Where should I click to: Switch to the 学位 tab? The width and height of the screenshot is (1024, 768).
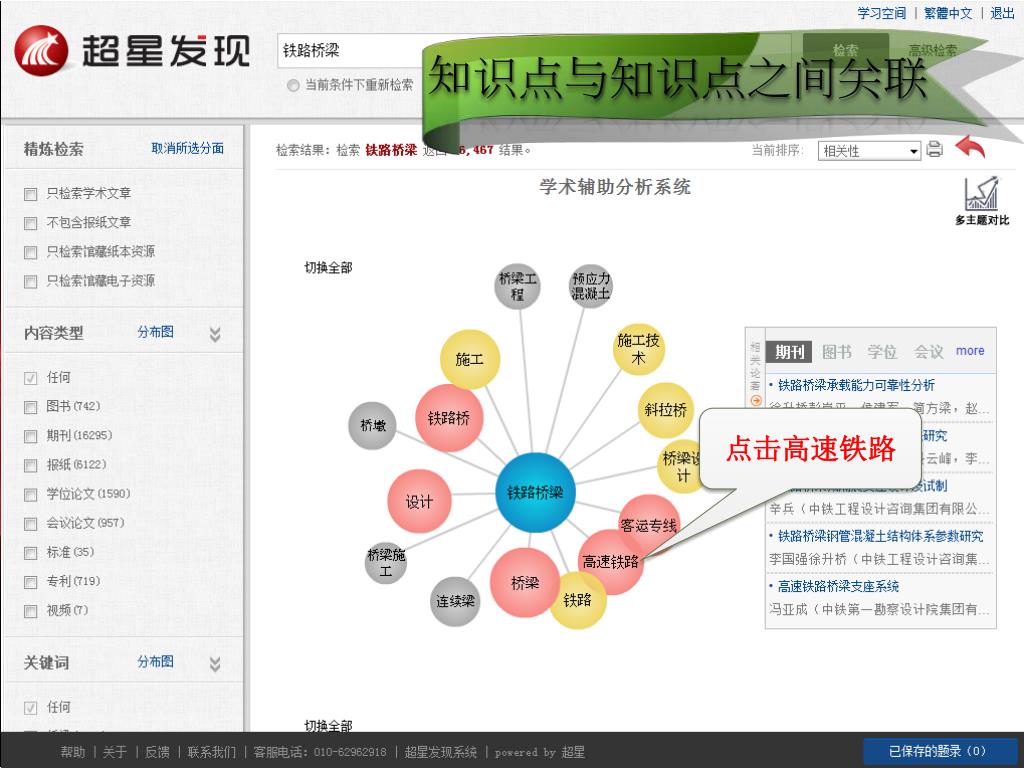point(882,352)
